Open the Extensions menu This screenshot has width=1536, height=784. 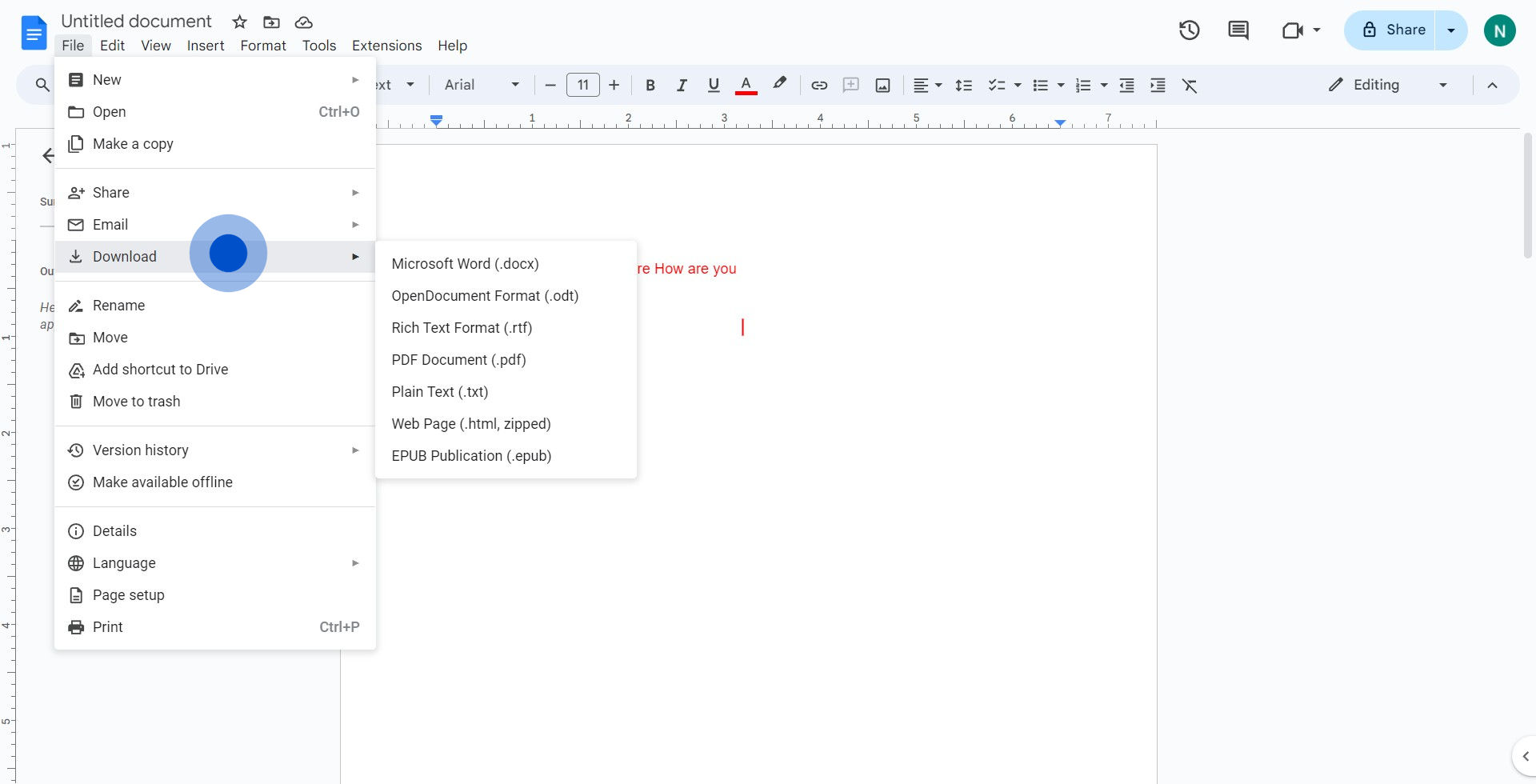pyautogui.click(x=386, y=46)
